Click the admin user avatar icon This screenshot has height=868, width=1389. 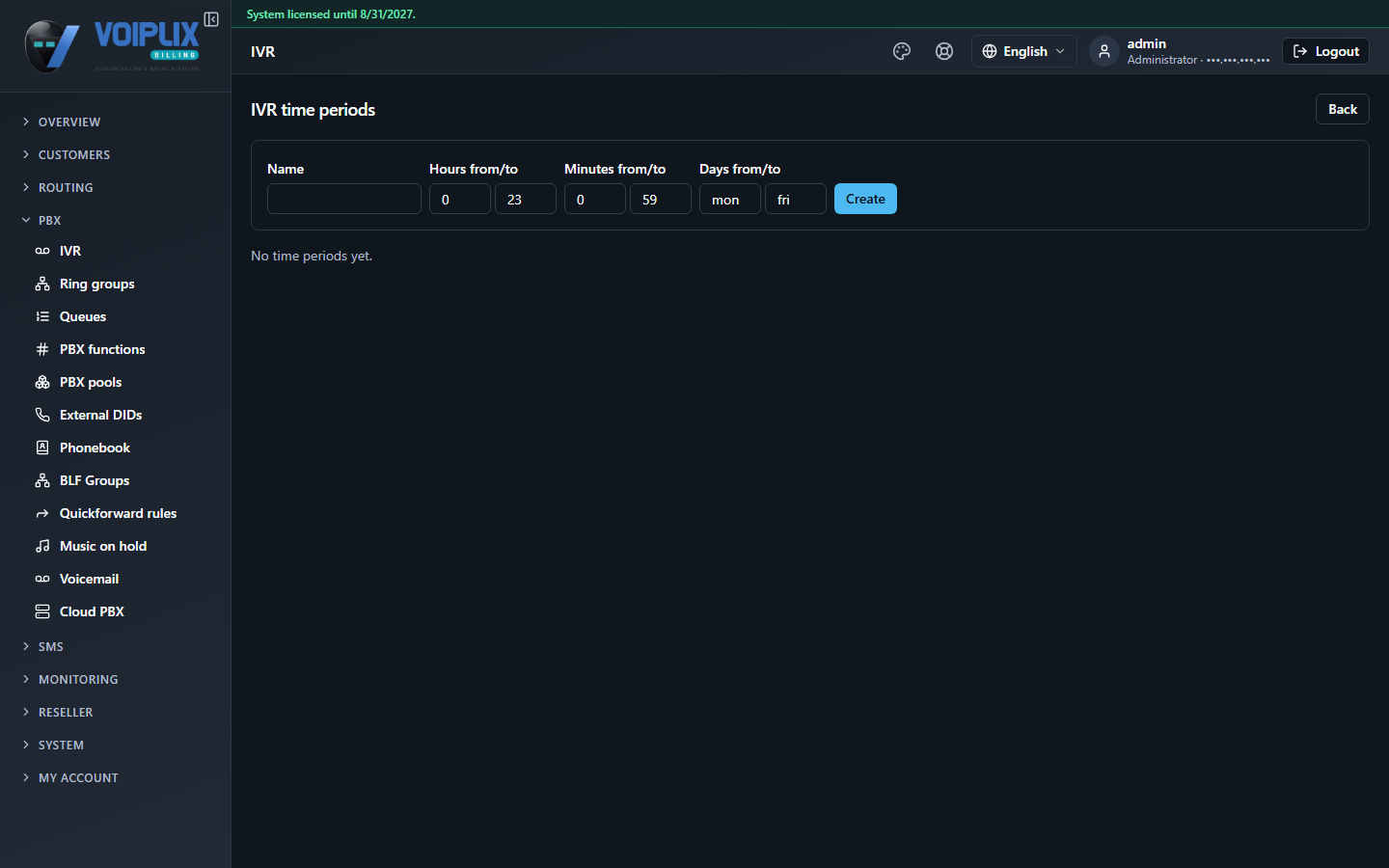coord(1104,51)
